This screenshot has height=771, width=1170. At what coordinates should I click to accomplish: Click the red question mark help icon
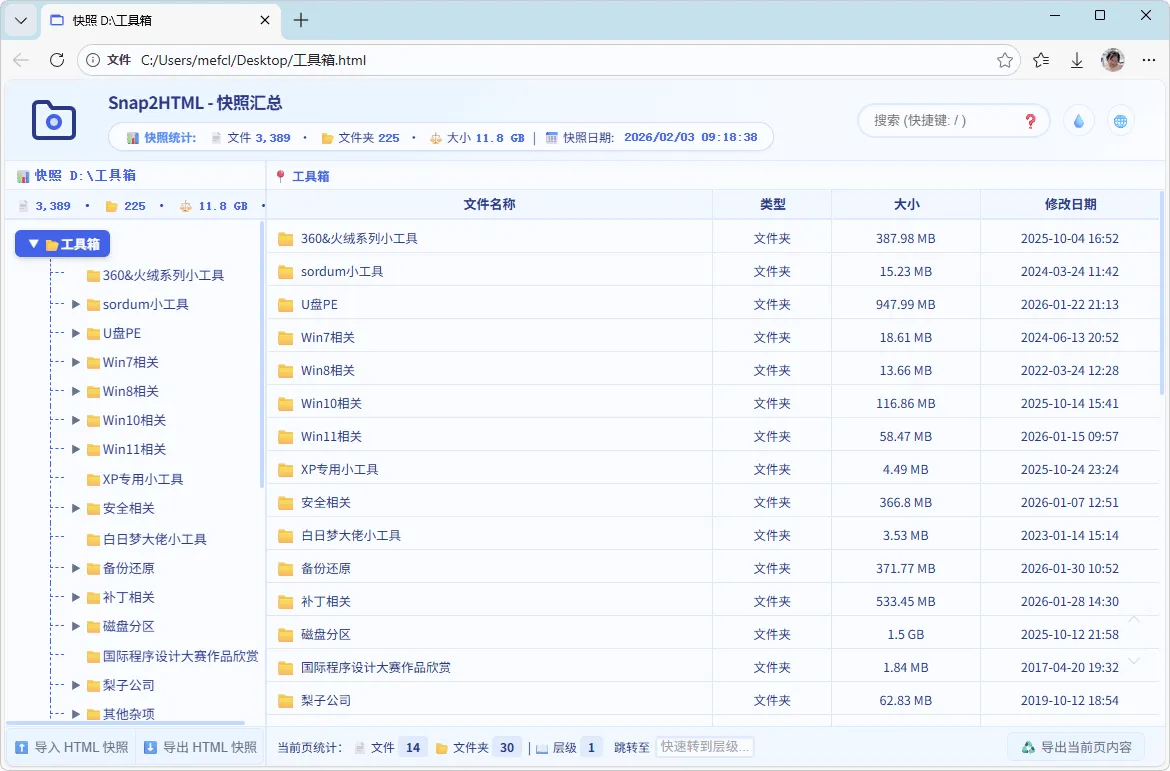point(1030,121)
